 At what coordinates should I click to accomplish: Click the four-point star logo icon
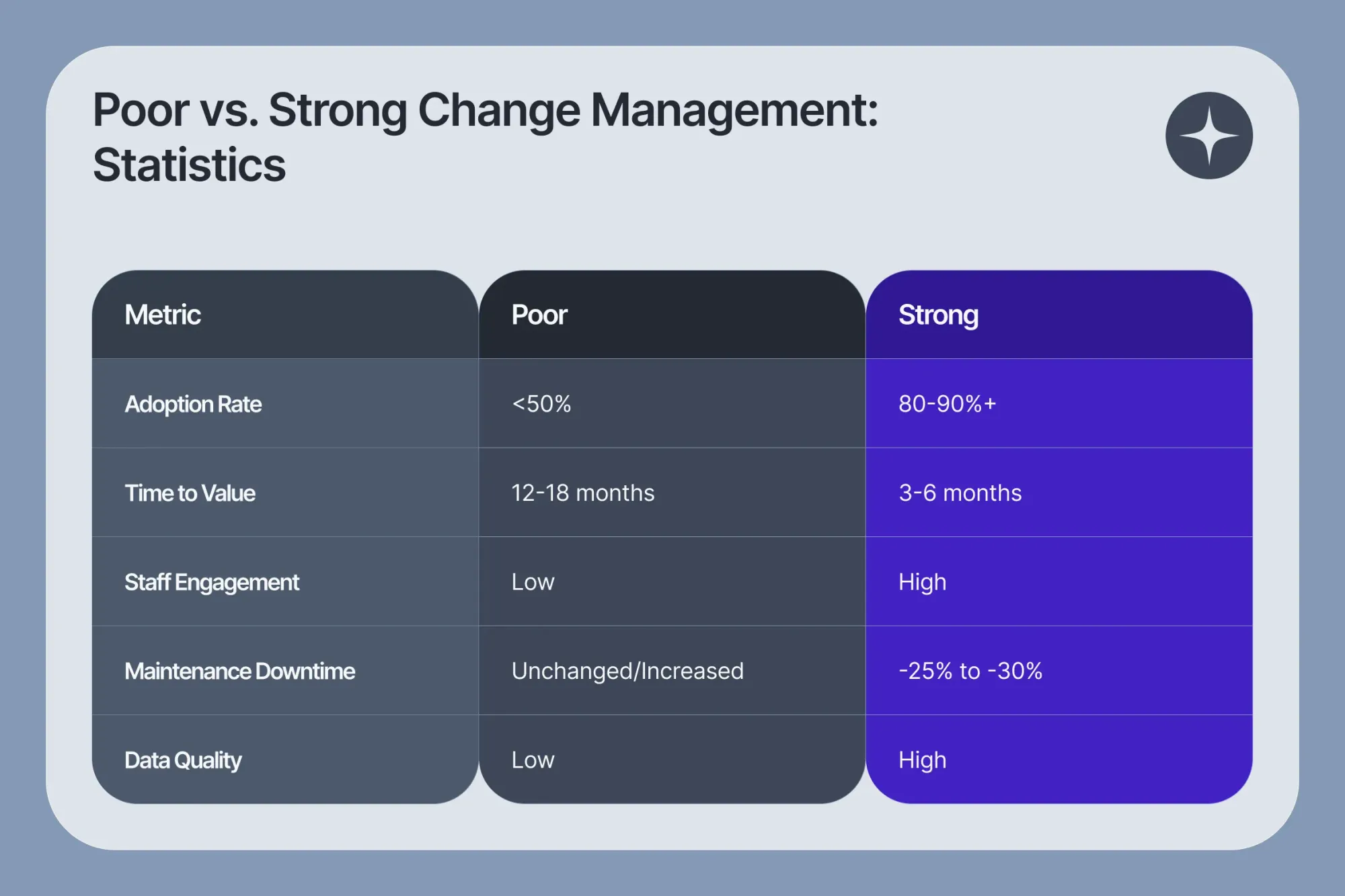coord(1208,136)
